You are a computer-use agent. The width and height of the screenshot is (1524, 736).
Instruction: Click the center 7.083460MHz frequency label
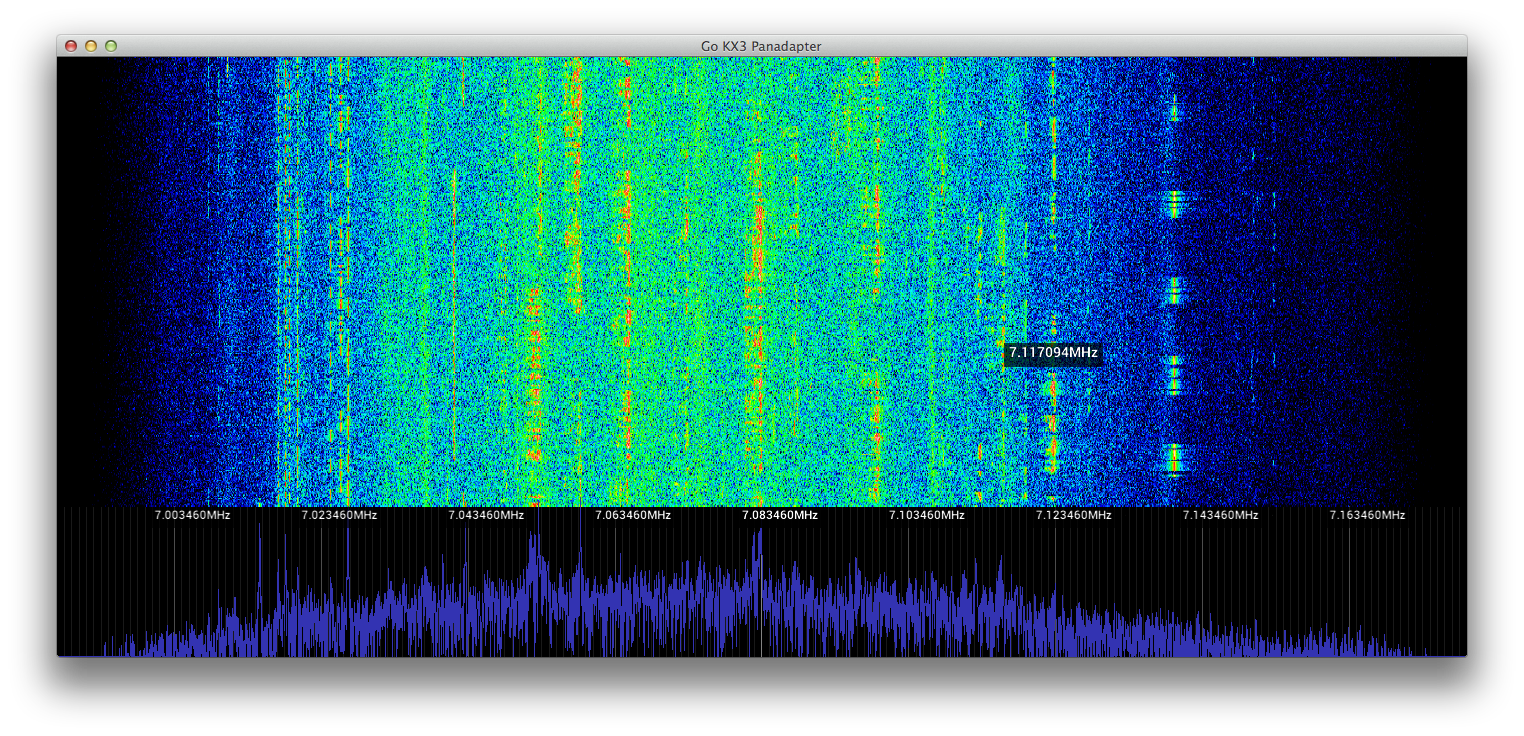tap(780, 515)
